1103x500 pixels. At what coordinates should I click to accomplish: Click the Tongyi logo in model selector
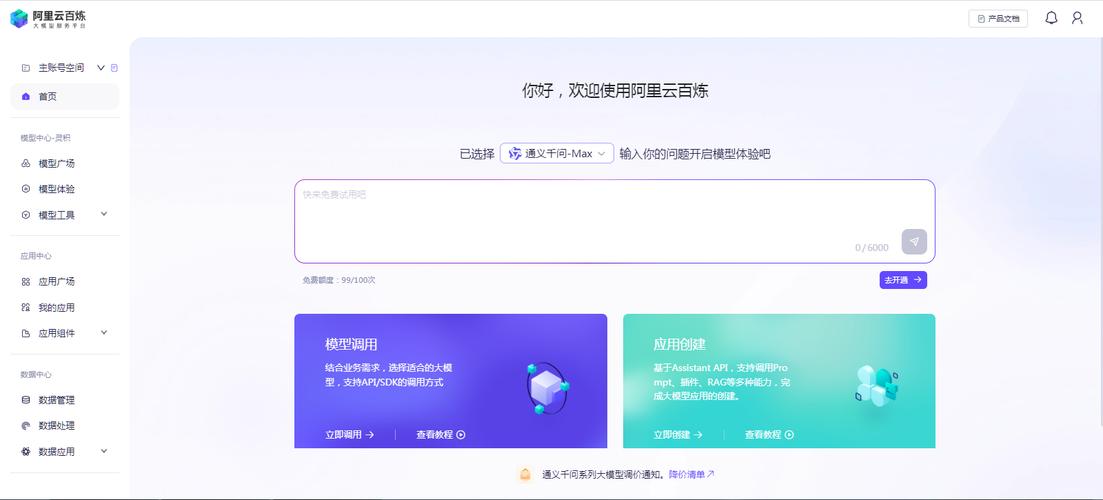point(515,153)
